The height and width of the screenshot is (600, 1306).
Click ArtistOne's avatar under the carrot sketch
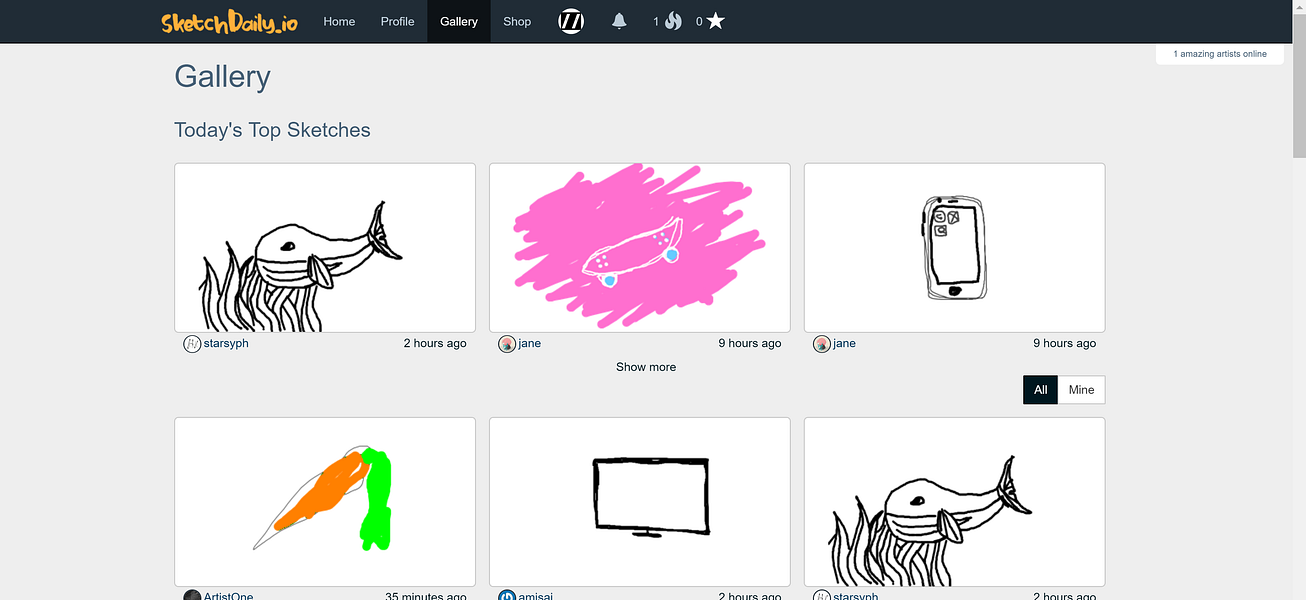click(x=191, y=595)
